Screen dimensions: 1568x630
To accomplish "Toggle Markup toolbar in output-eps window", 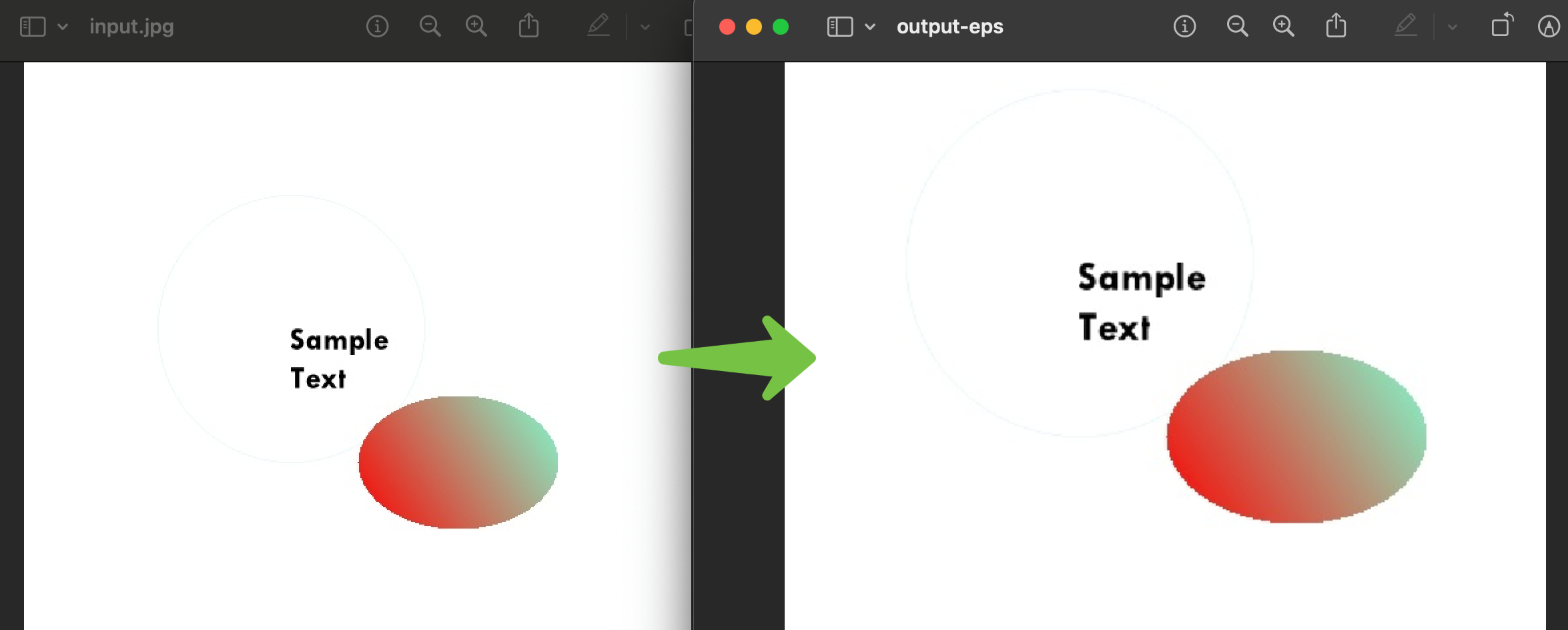I will [1548, 27].
